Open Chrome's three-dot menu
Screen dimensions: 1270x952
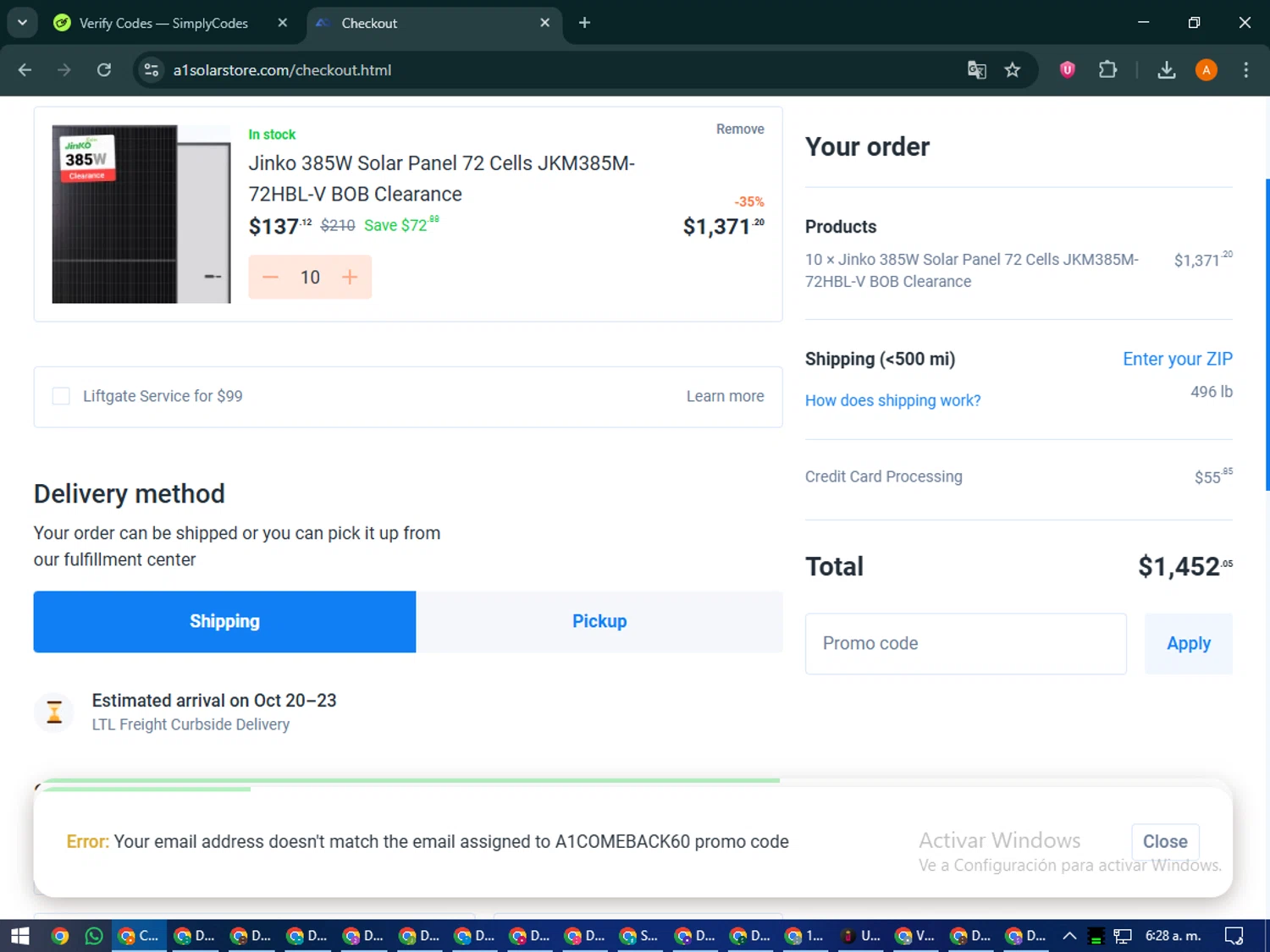click(1245, 70)
